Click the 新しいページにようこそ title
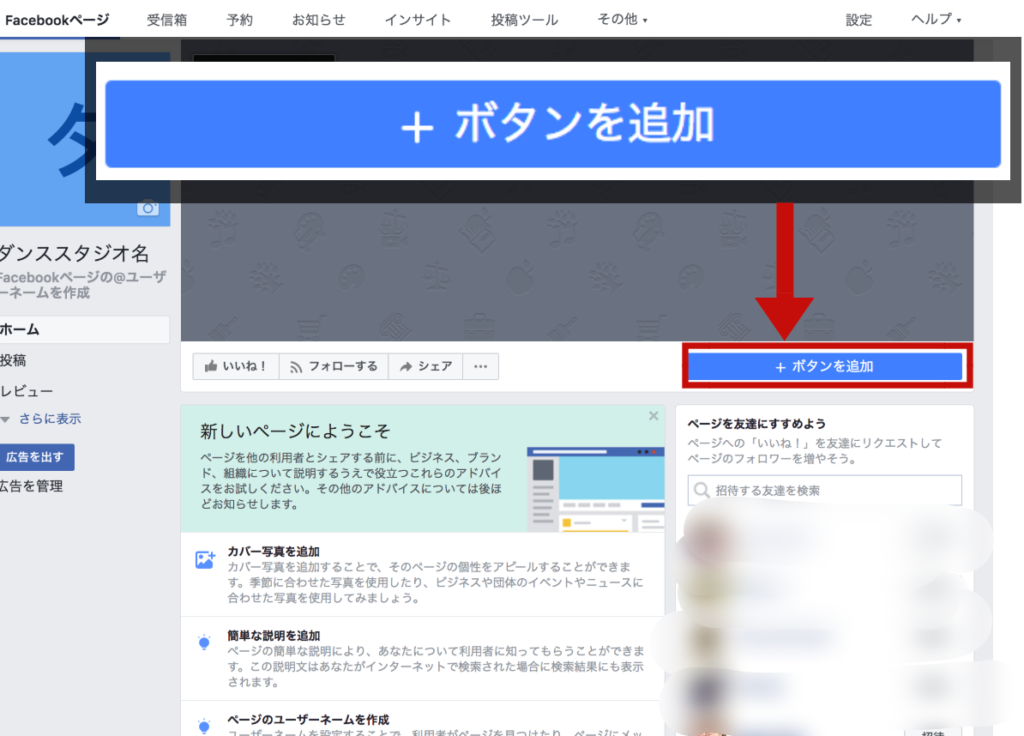 (x=295, y=431)
